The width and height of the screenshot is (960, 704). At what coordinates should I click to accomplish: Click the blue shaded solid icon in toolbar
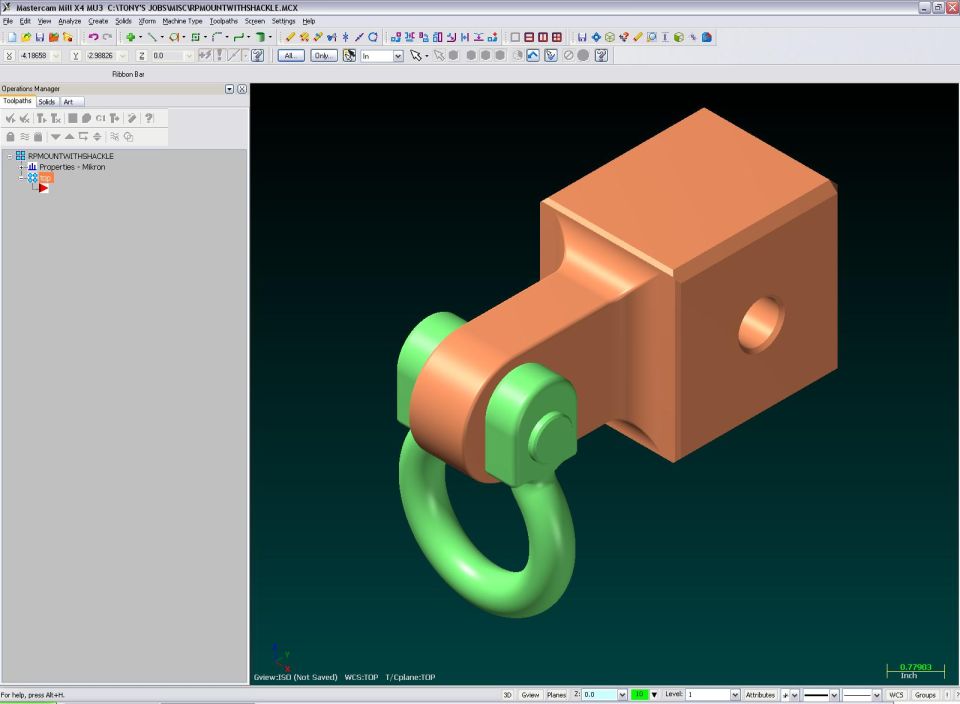[707, 37]
